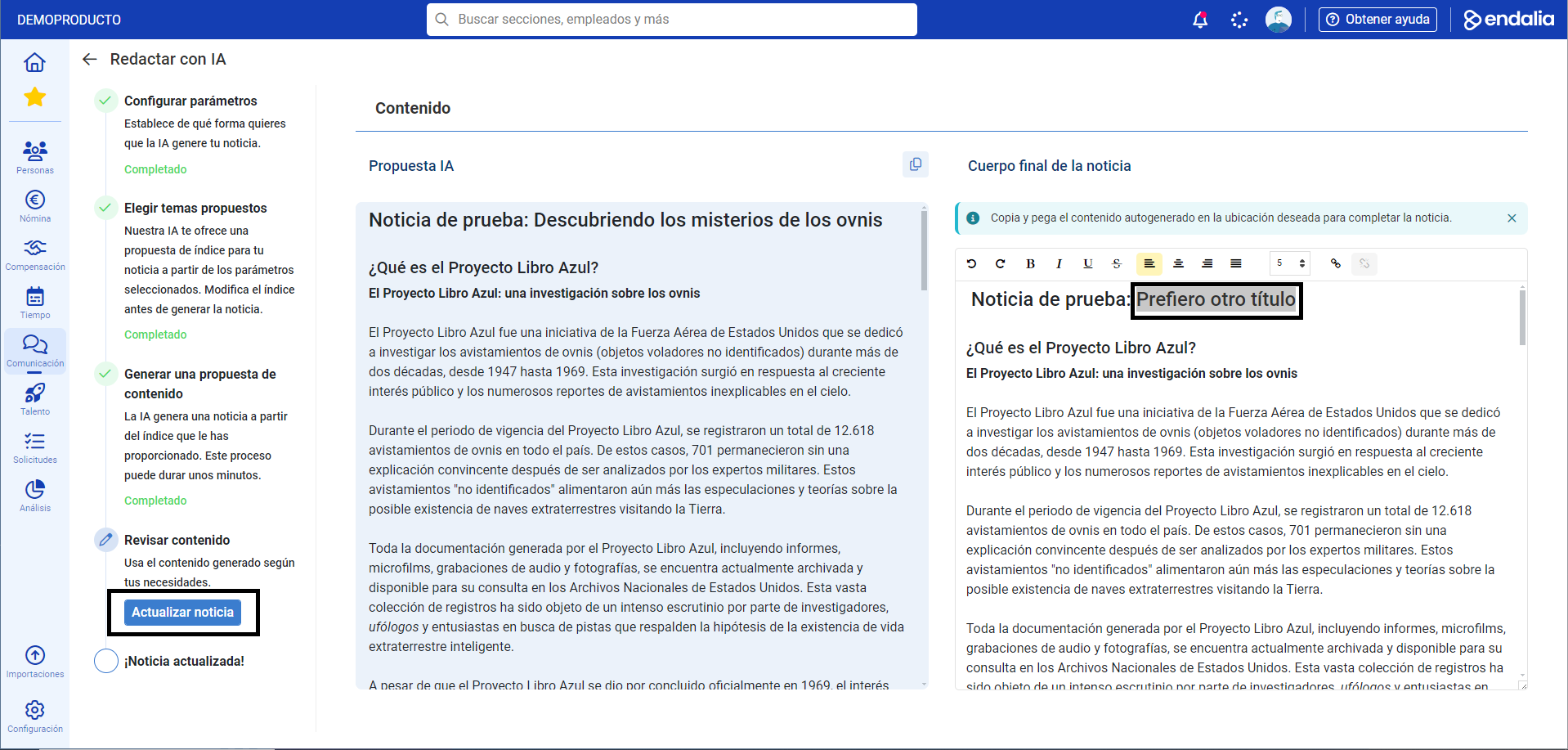1568x750 pixels.
Task: Click the disabled unlink icon
Action: tap(1364, 263)
